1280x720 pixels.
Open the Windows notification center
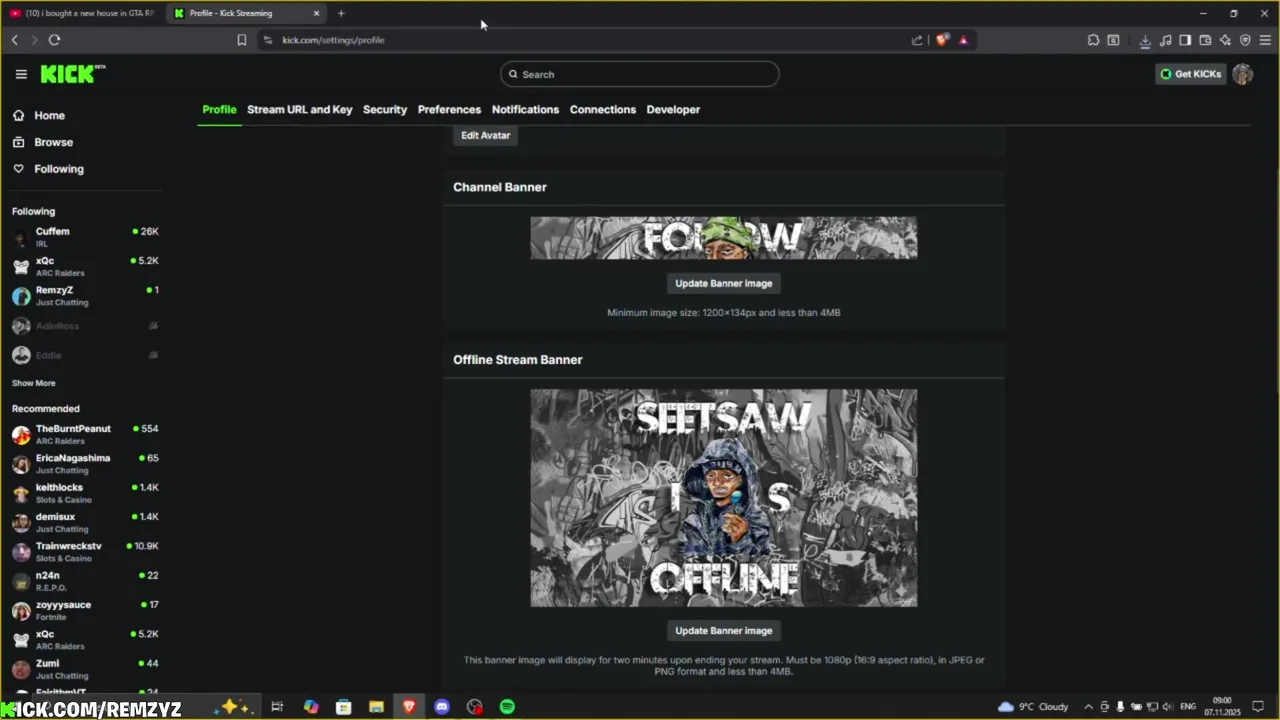[x=1258, y=707]
